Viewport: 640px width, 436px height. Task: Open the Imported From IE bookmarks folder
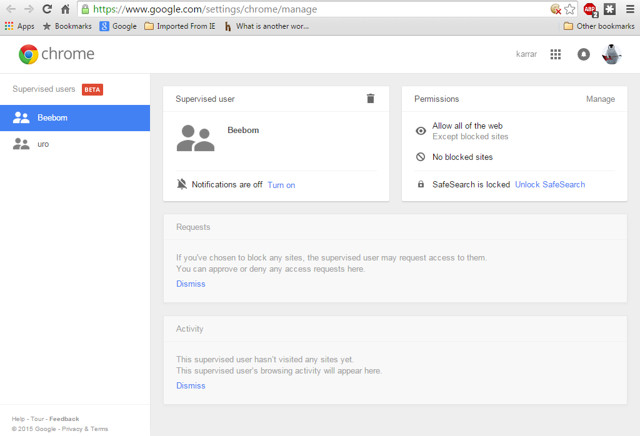(x=180, y=26)
